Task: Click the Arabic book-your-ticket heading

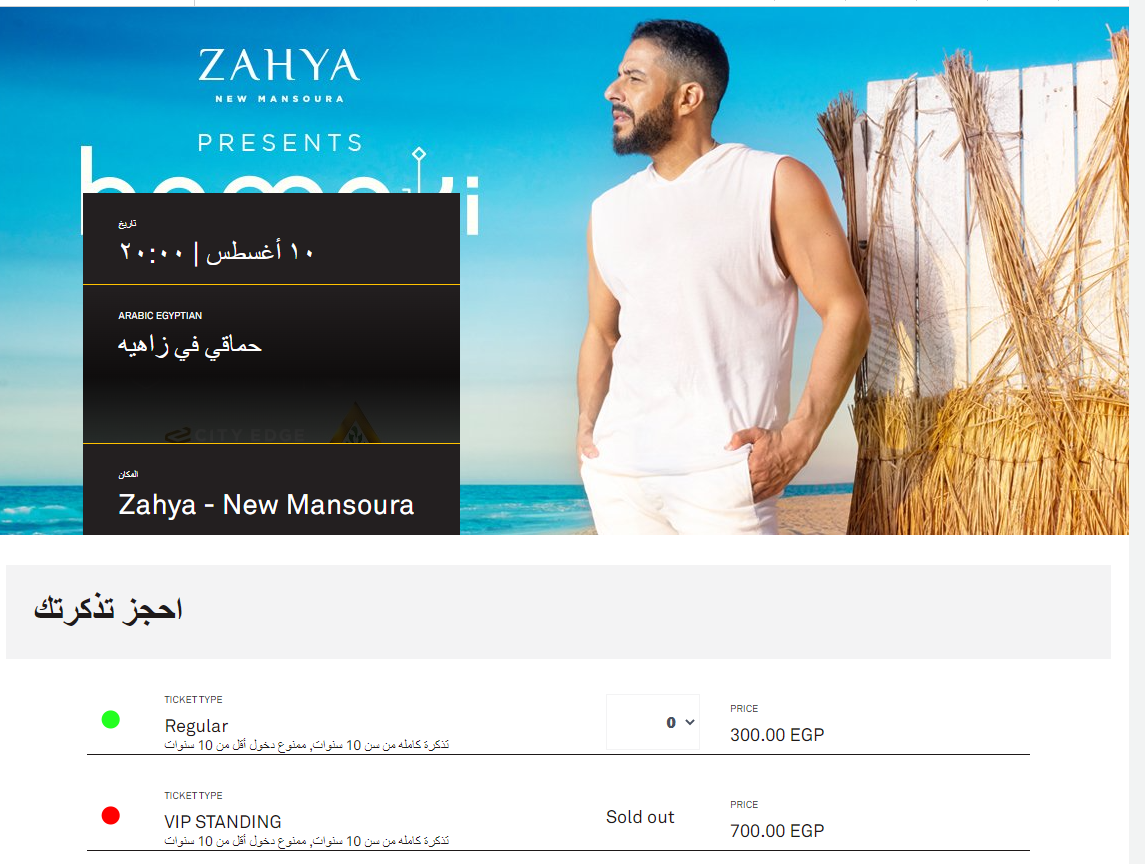Action: (x=108, y=608)
